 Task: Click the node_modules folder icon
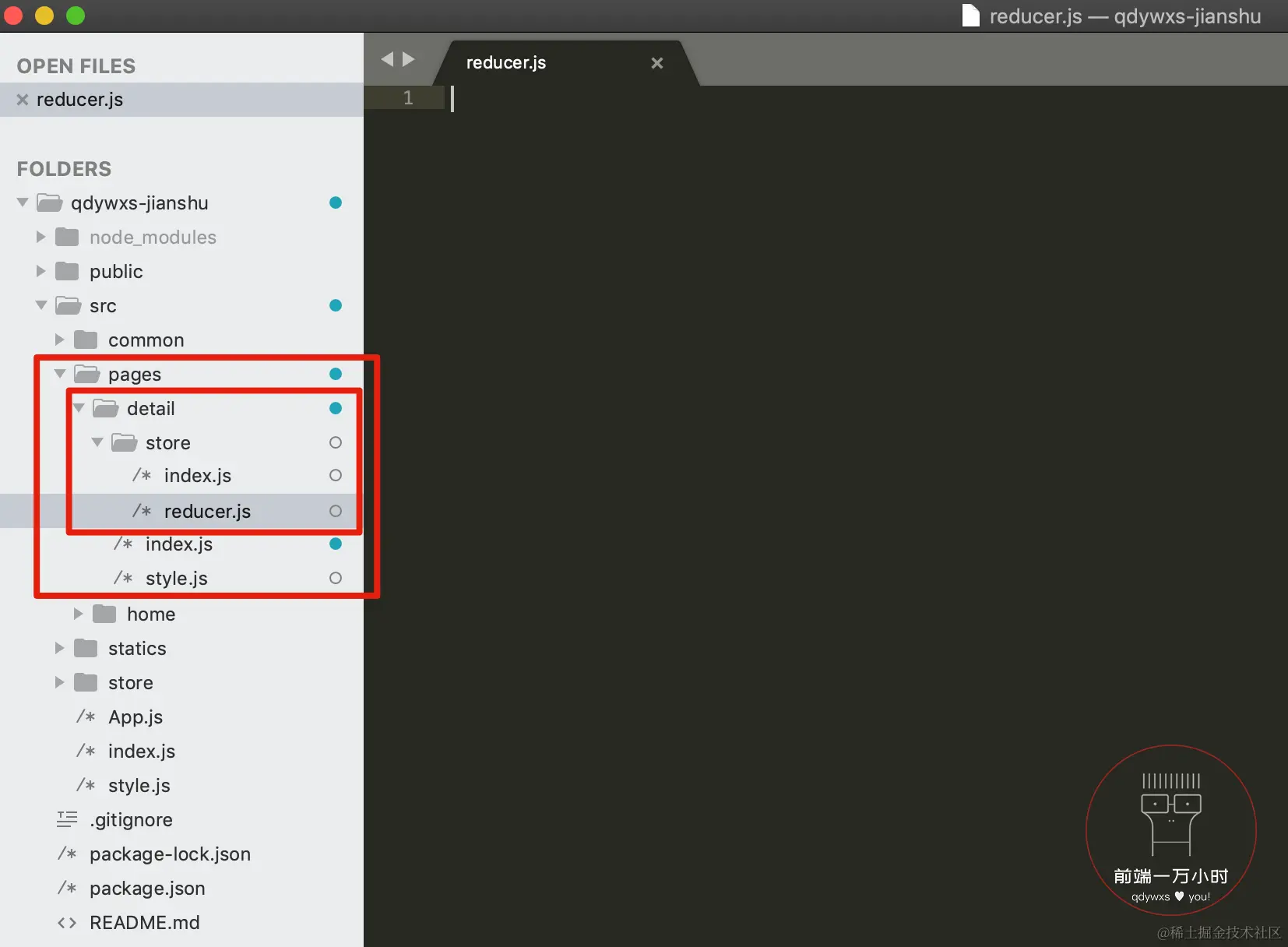point(67,237)
